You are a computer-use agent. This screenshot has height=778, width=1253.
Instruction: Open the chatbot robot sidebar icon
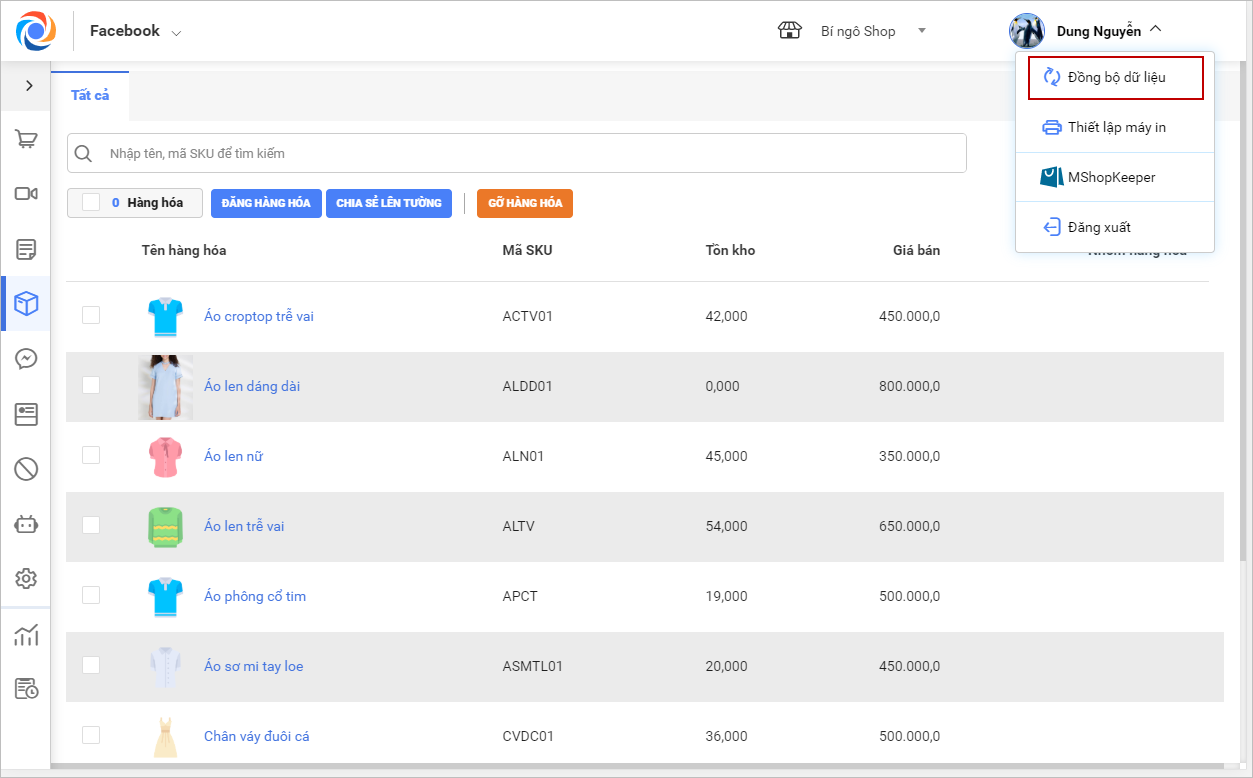tap(26, 523)
